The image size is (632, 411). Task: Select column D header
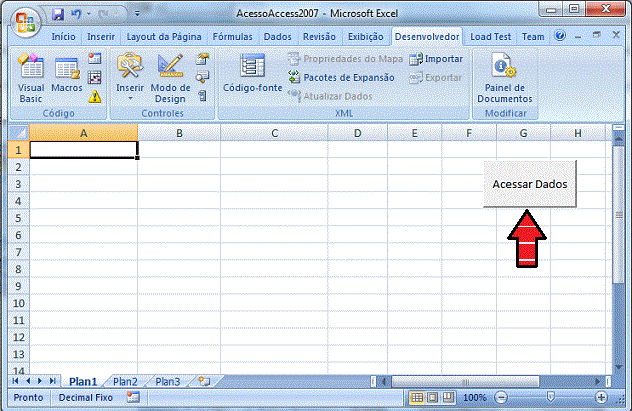[x=358, y=133]
